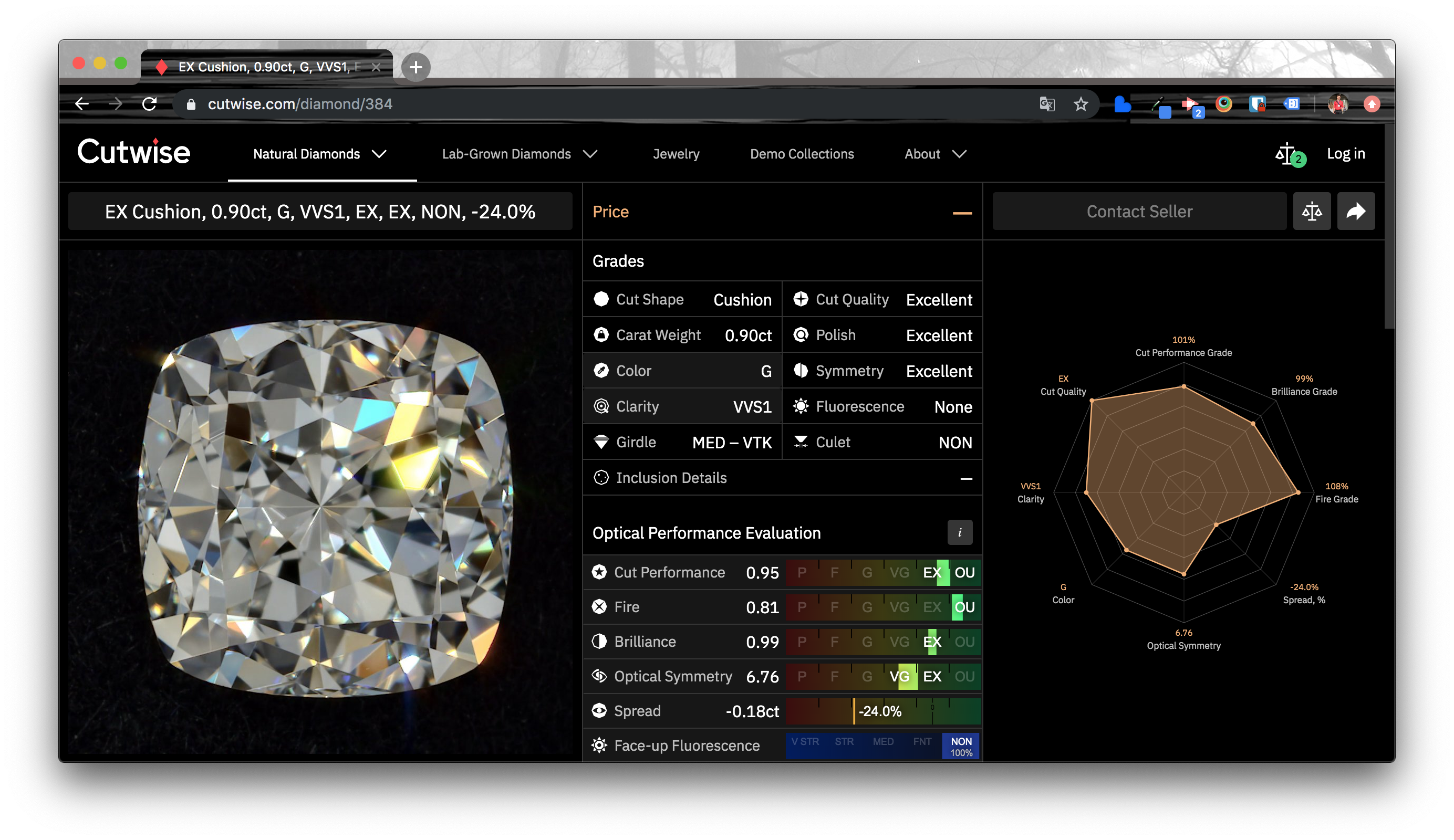Select the EX Cushion browser tab
Image resolution: width=1454 pixels, height=840 pixels.
(266, 67)
